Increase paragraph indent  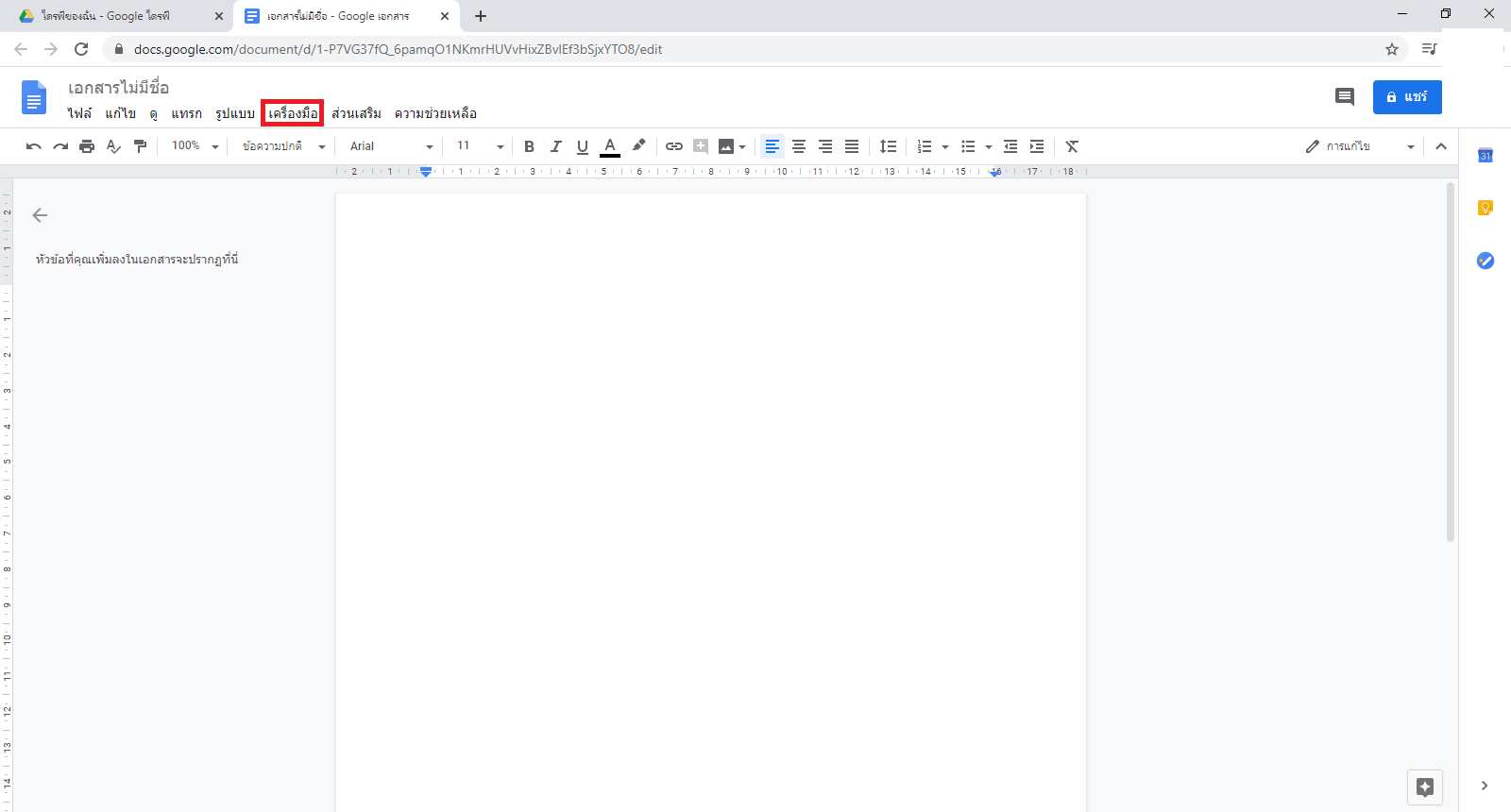point(1037,146)
